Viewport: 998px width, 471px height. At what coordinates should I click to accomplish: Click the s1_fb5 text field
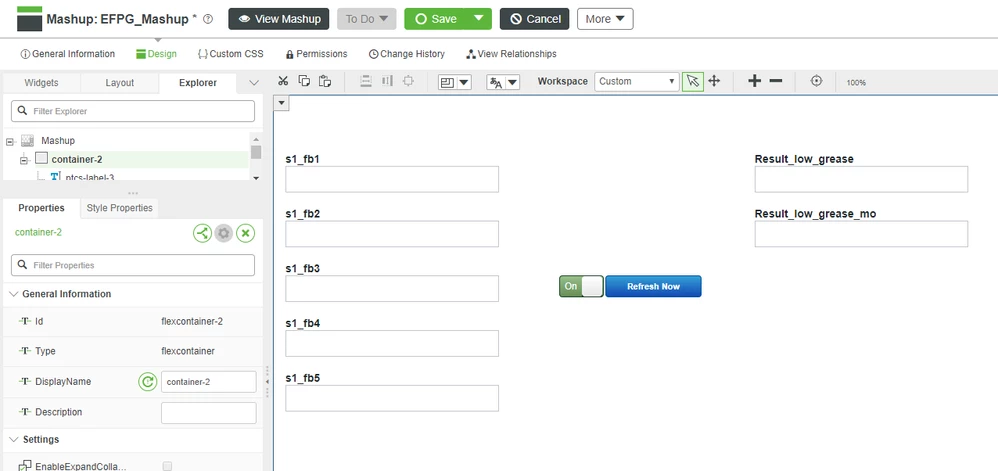tap(392, 398)
